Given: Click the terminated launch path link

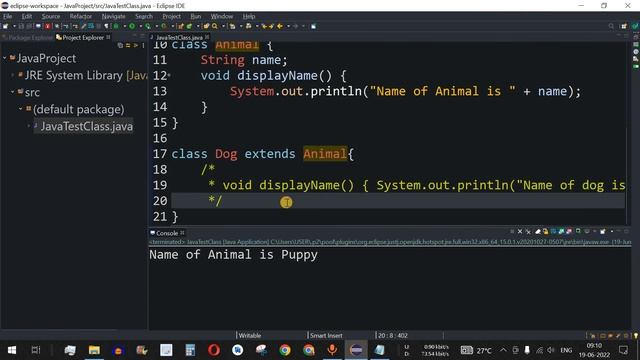Looking at the screenshot, I should [x=390, y=242].
